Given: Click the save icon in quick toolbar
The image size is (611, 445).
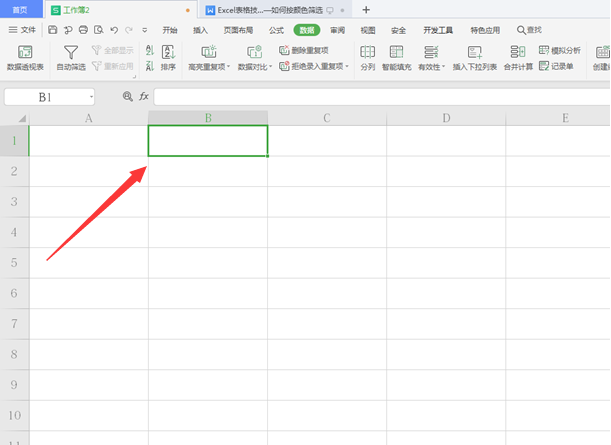Looking at the screenshot, I should [53, 30].
